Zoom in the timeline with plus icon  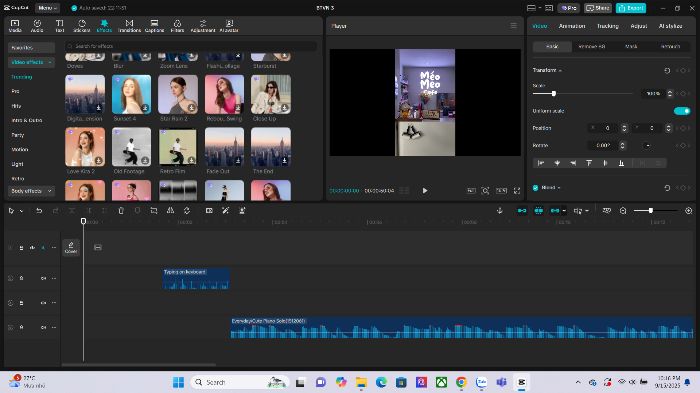click(688, 210)
